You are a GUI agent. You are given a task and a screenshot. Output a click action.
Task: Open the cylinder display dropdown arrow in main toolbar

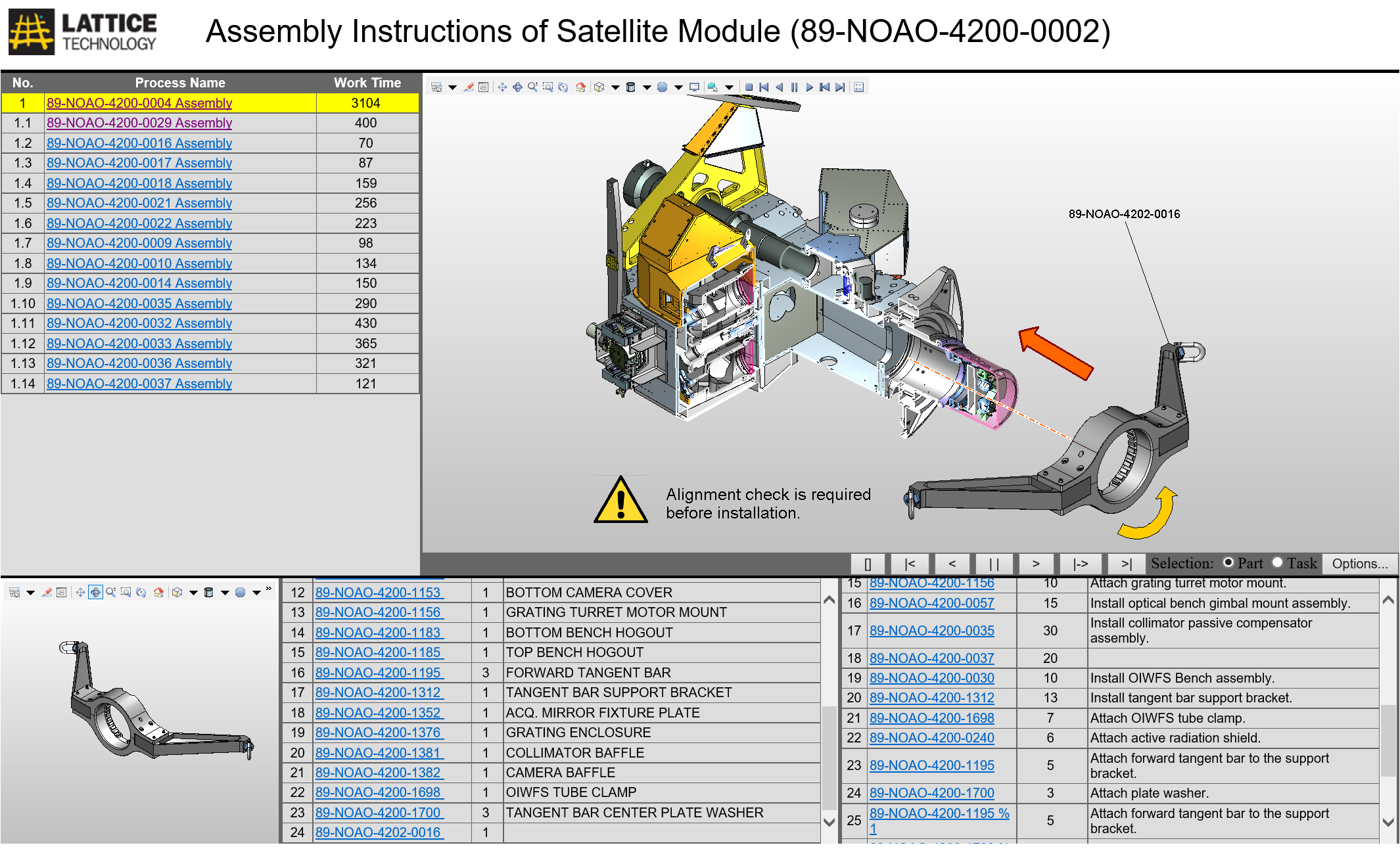647,87
